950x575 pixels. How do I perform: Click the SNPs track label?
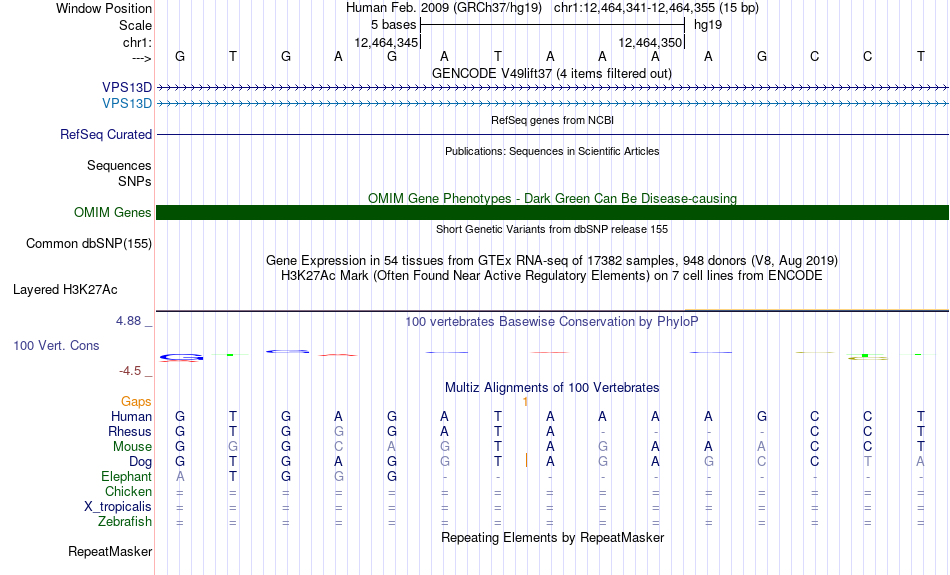[x=135, y=181]
